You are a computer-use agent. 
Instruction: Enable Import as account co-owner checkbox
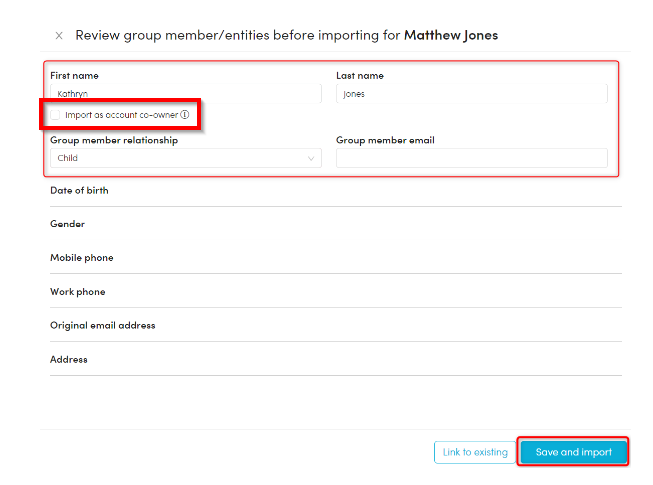56,115
